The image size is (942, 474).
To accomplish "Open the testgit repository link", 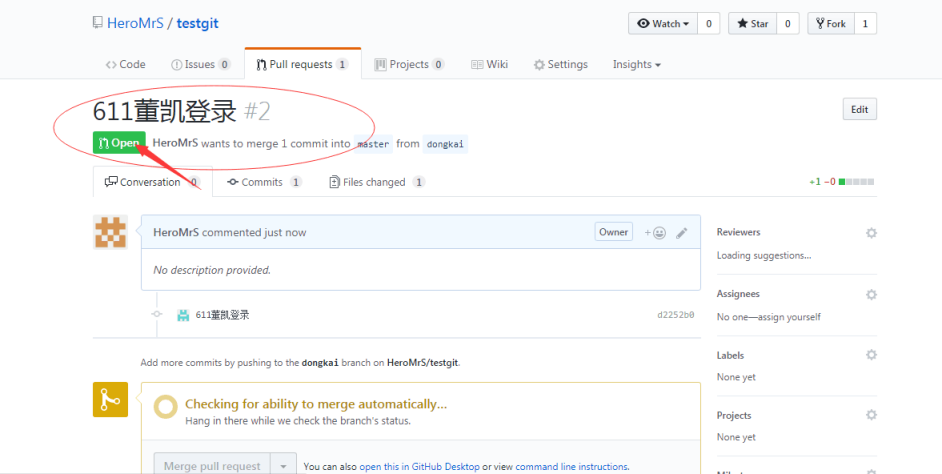I will click(x=197, y=23).
